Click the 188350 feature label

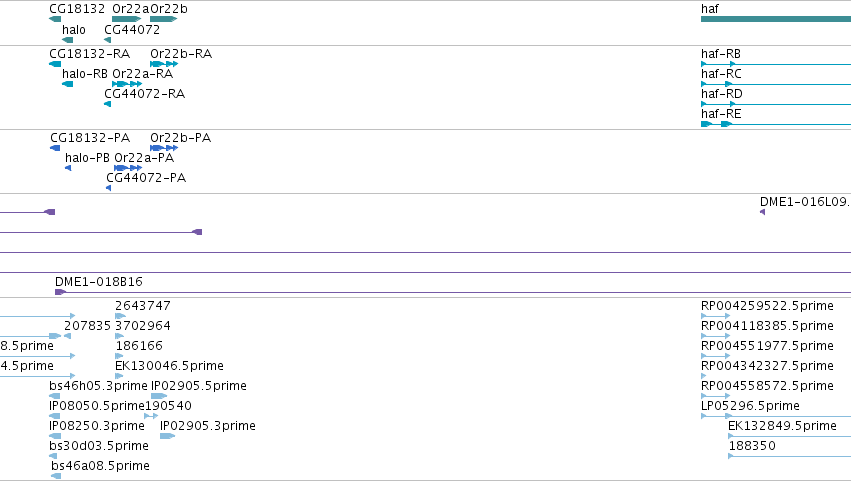pos(752,446)
